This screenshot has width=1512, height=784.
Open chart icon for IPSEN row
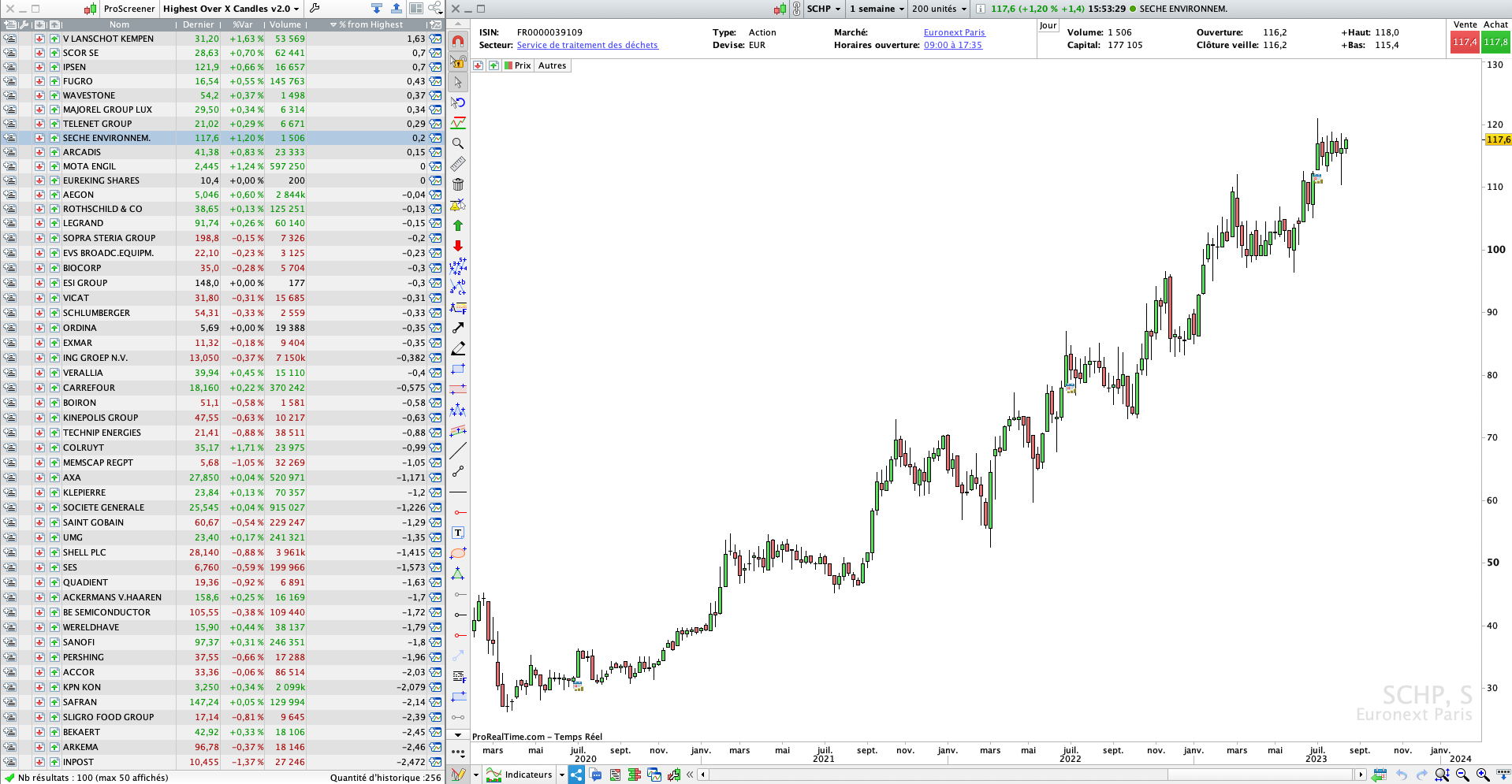pyautogui.click(x=436, y=67)
